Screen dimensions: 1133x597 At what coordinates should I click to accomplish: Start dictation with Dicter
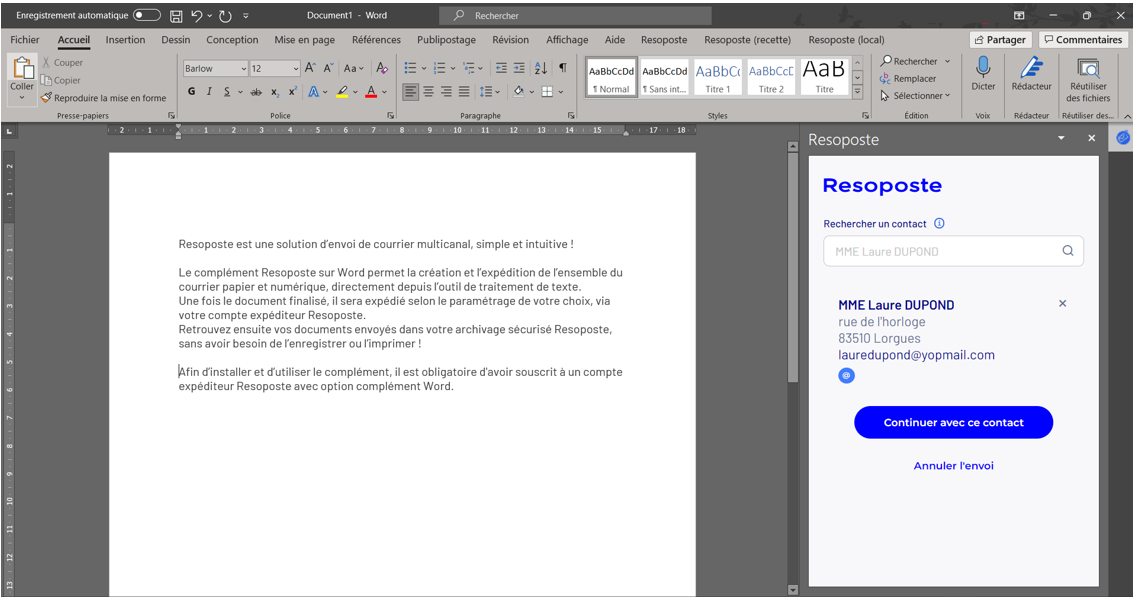(983, 74)
